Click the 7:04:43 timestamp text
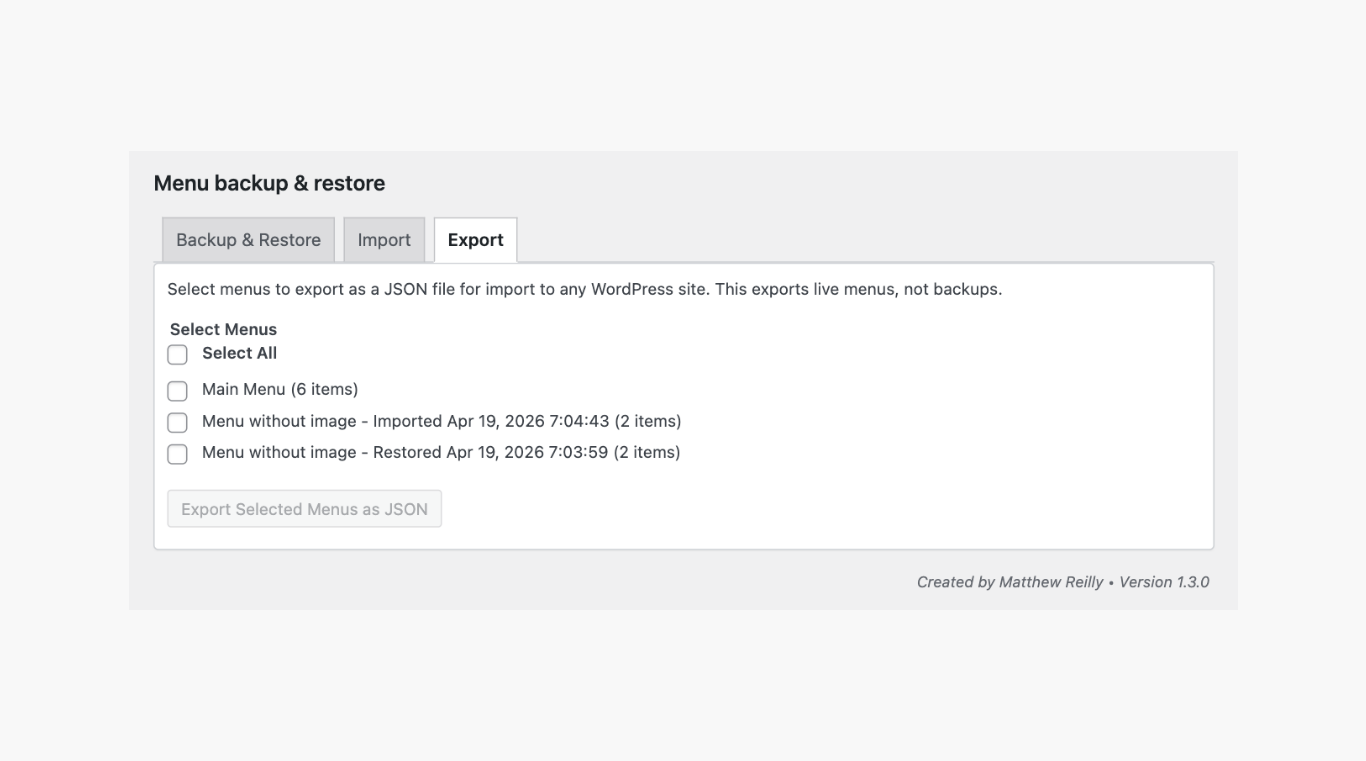Viewport: 1366px width, 761px height. pyautogui.click(x=579, y=421)
